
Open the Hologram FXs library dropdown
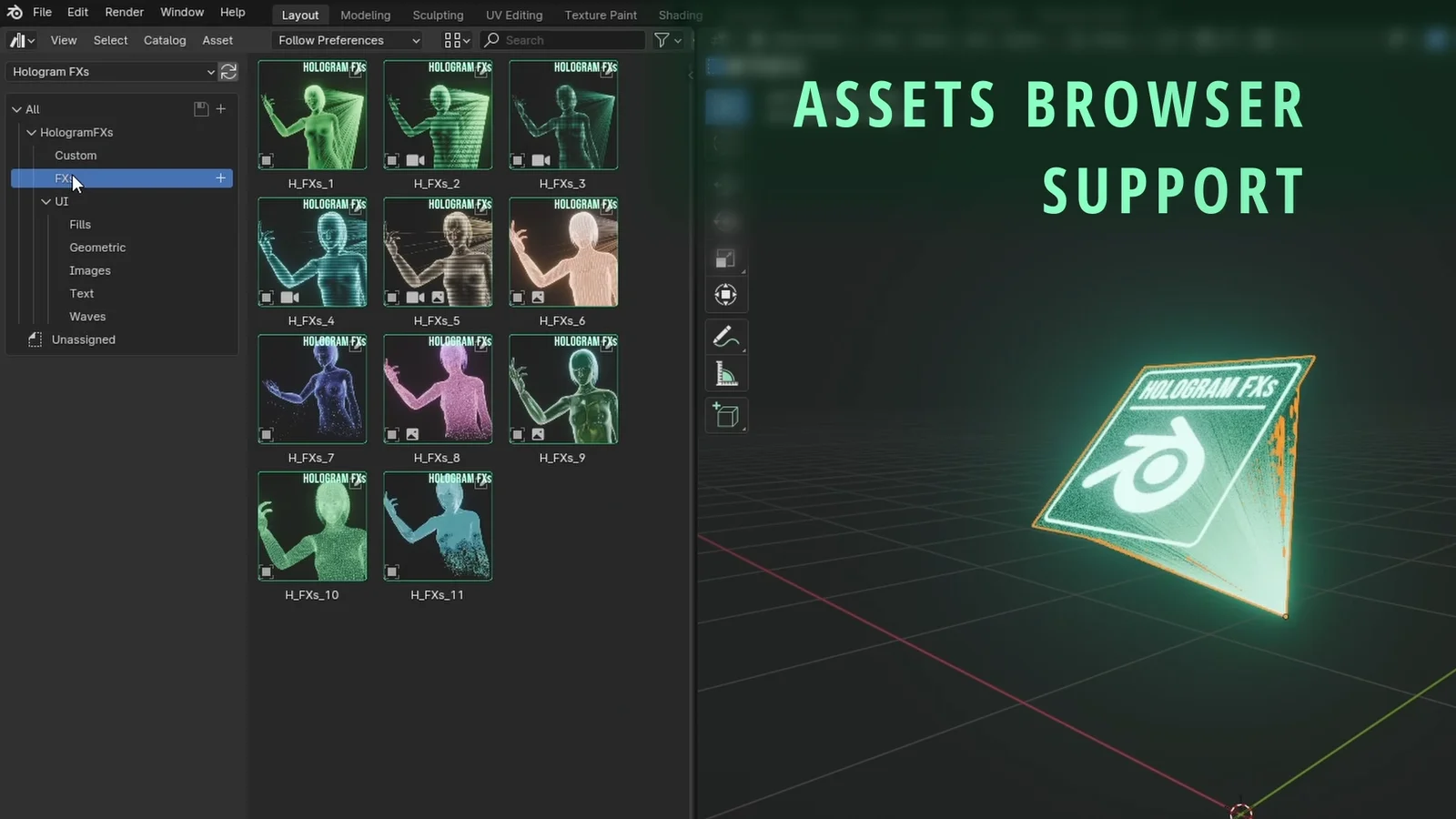[111, 72]
